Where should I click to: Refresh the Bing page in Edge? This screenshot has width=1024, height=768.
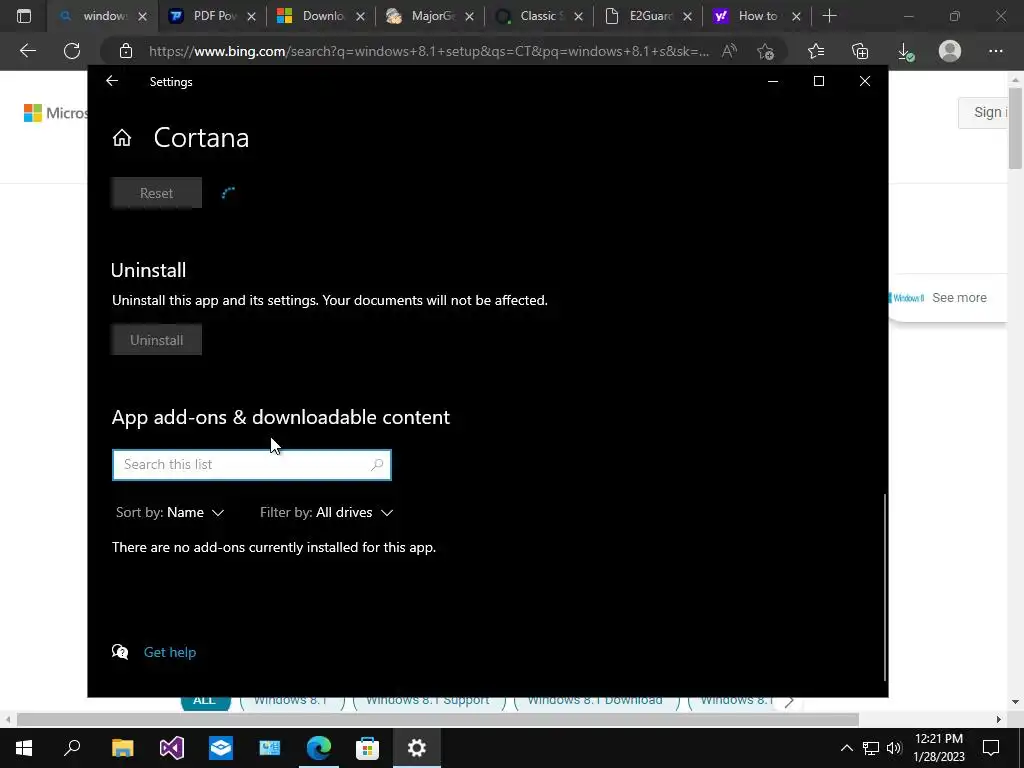(72, 51)
